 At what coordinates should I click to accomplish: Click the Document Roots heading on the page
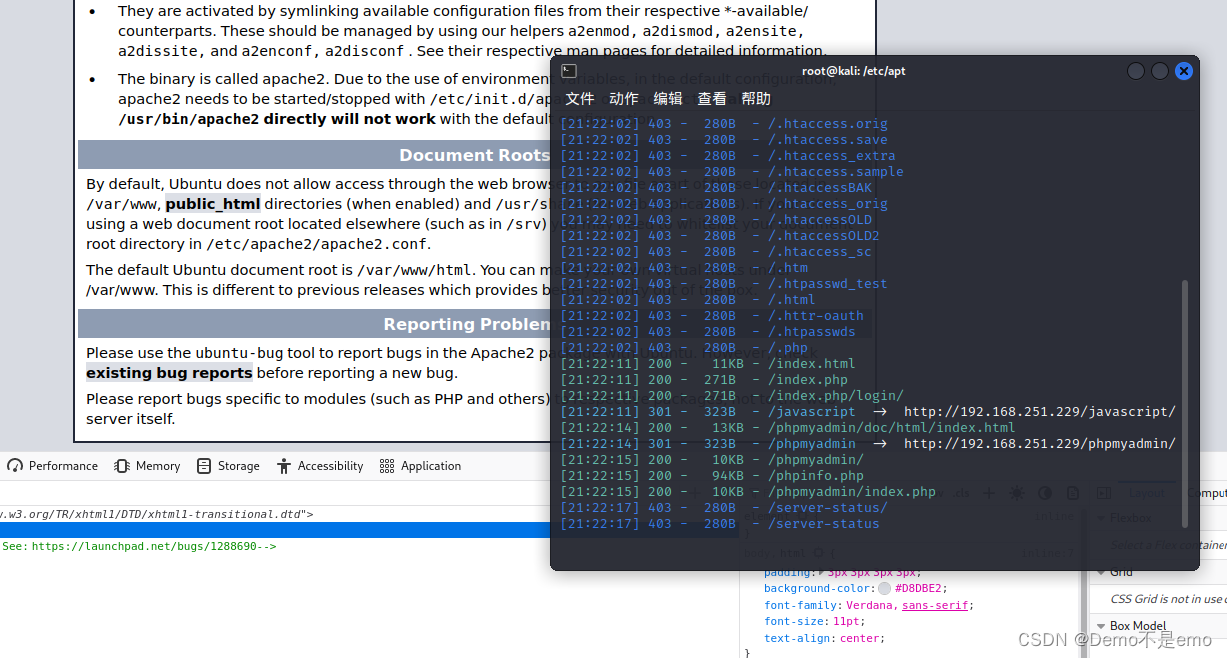point(474,155)
